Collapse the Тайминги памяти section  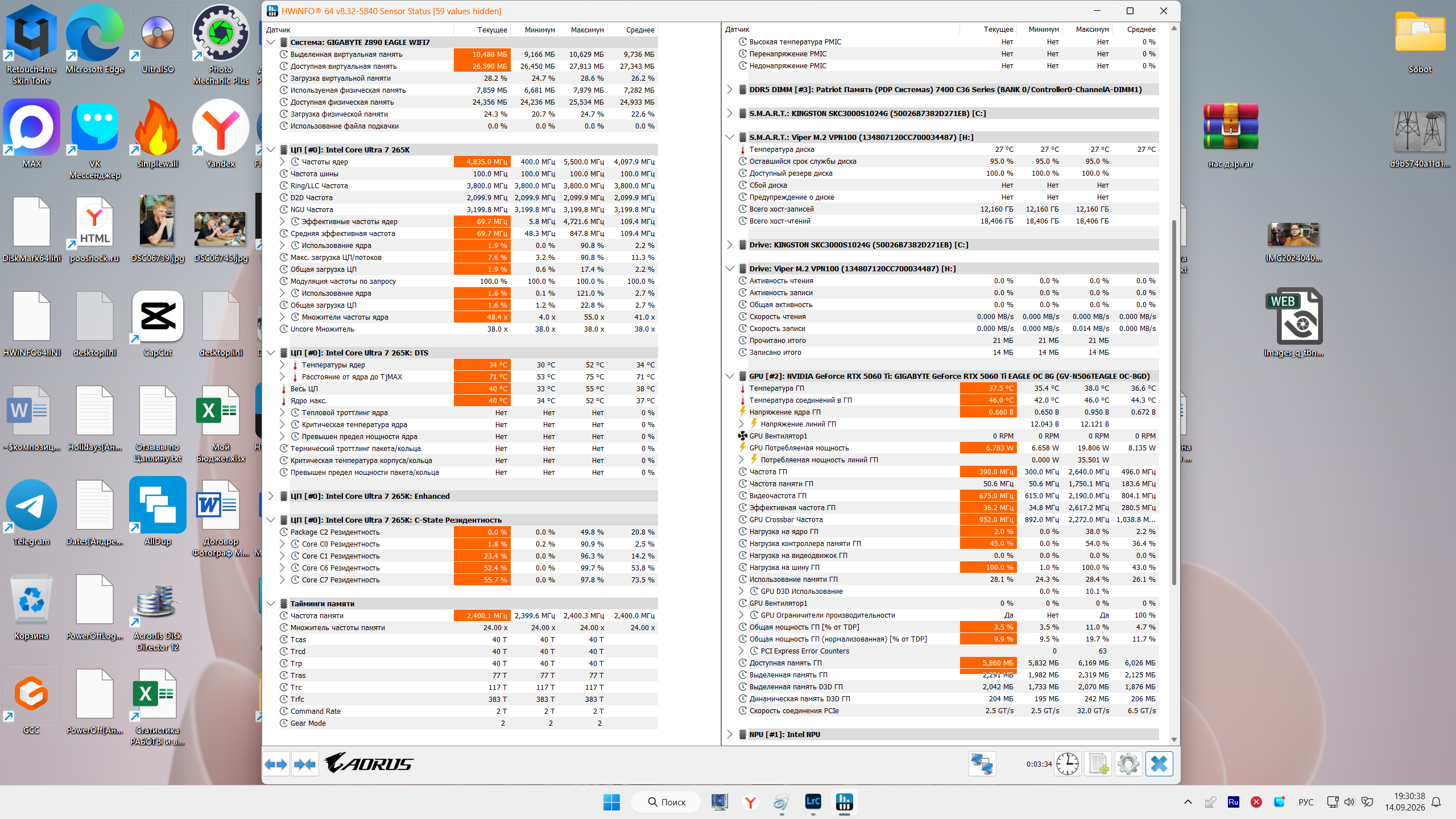(x=271, y=603)
